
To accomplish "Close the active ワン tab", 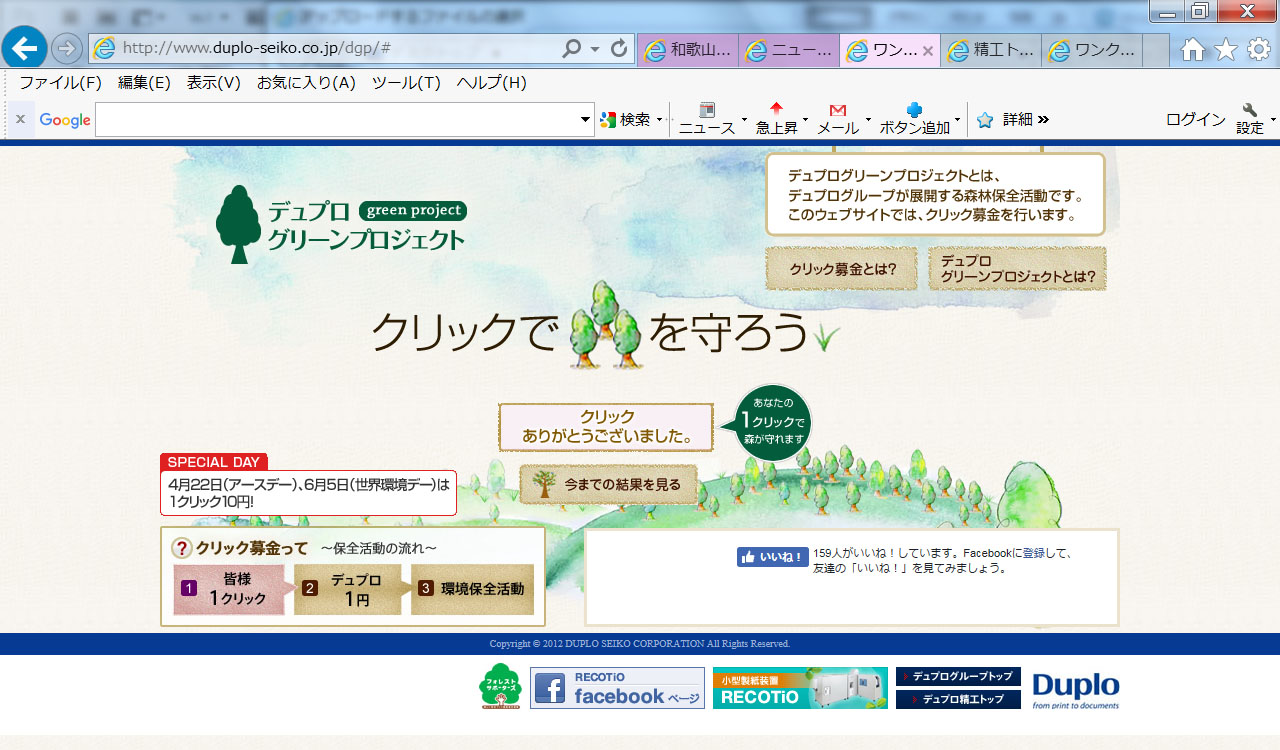I will point(928,50).
